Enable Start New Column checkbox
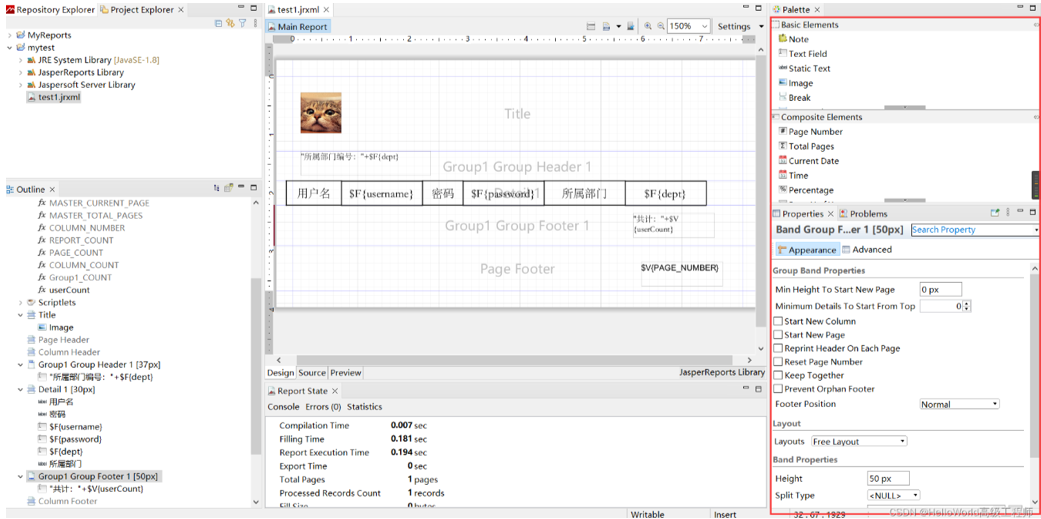 [779, 322]
